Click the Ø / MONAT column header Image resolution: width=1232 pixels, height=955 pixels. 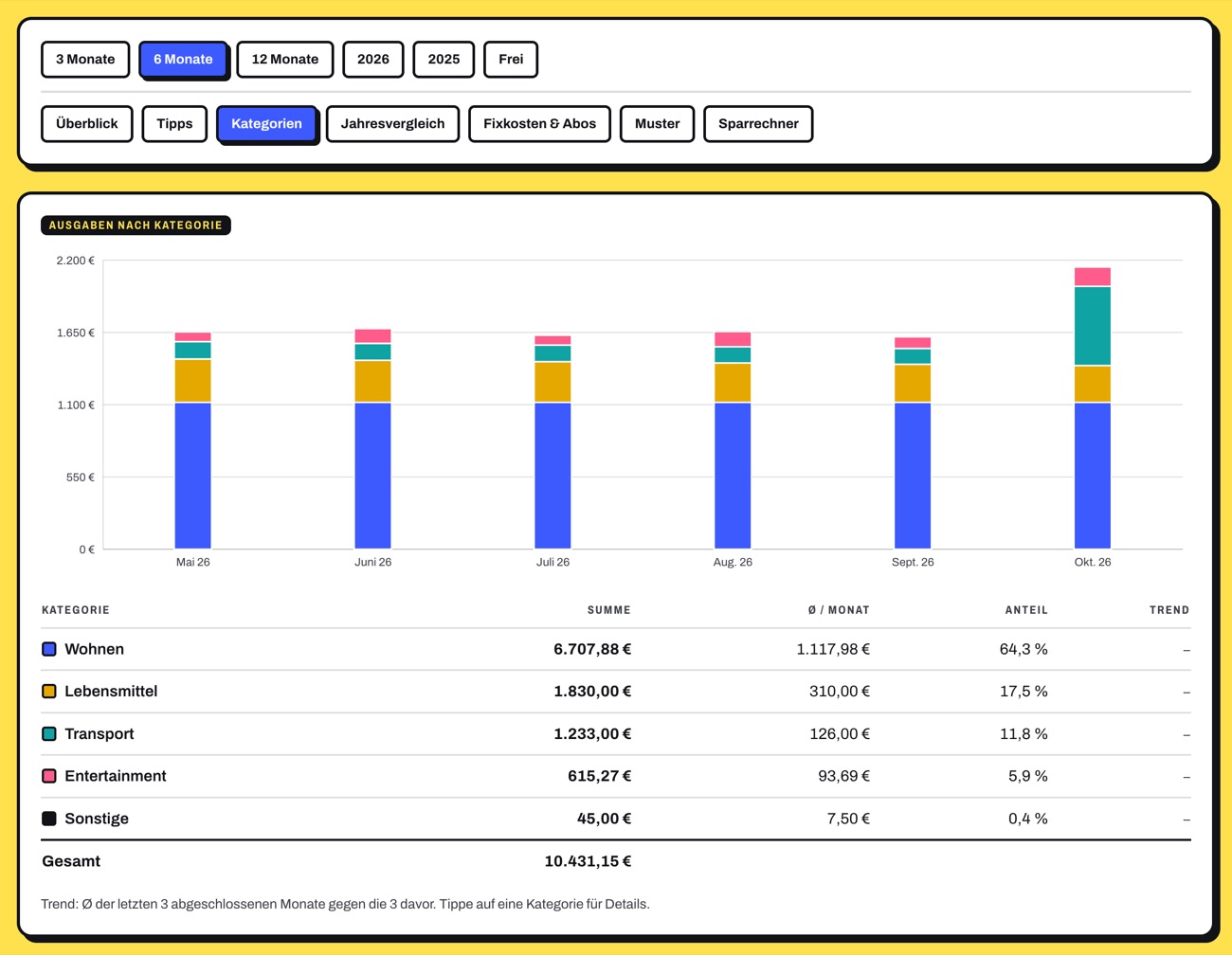click(x=839, y=610)
